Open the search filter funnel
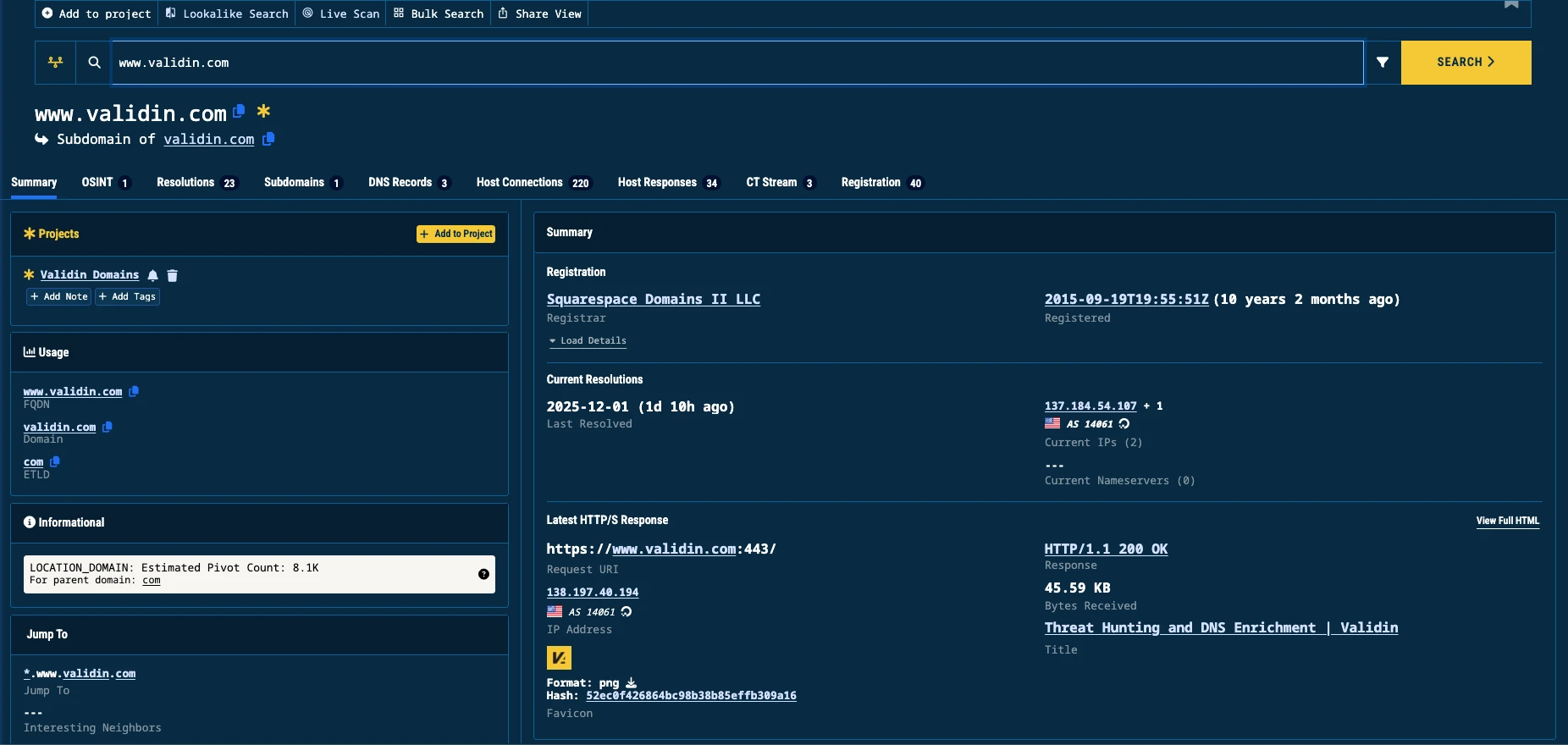 point(1382,62)
